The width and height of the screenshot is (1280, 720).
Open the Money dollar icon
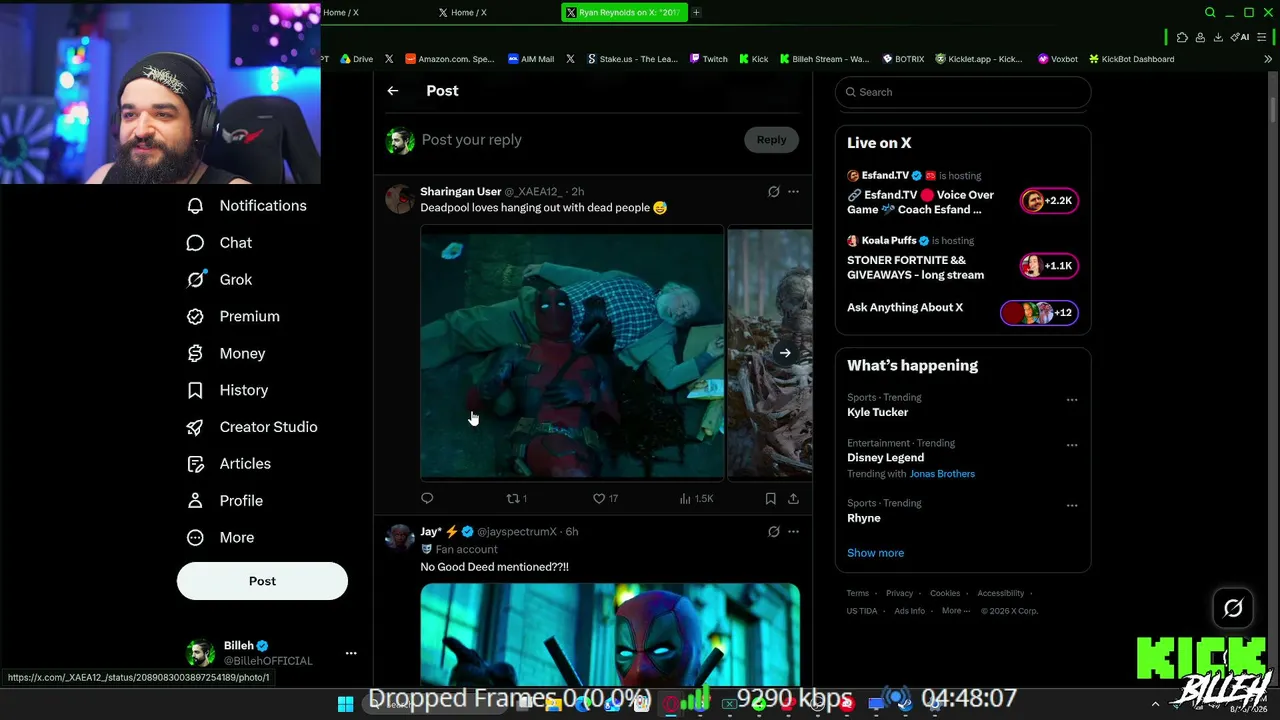coord(196,353)
